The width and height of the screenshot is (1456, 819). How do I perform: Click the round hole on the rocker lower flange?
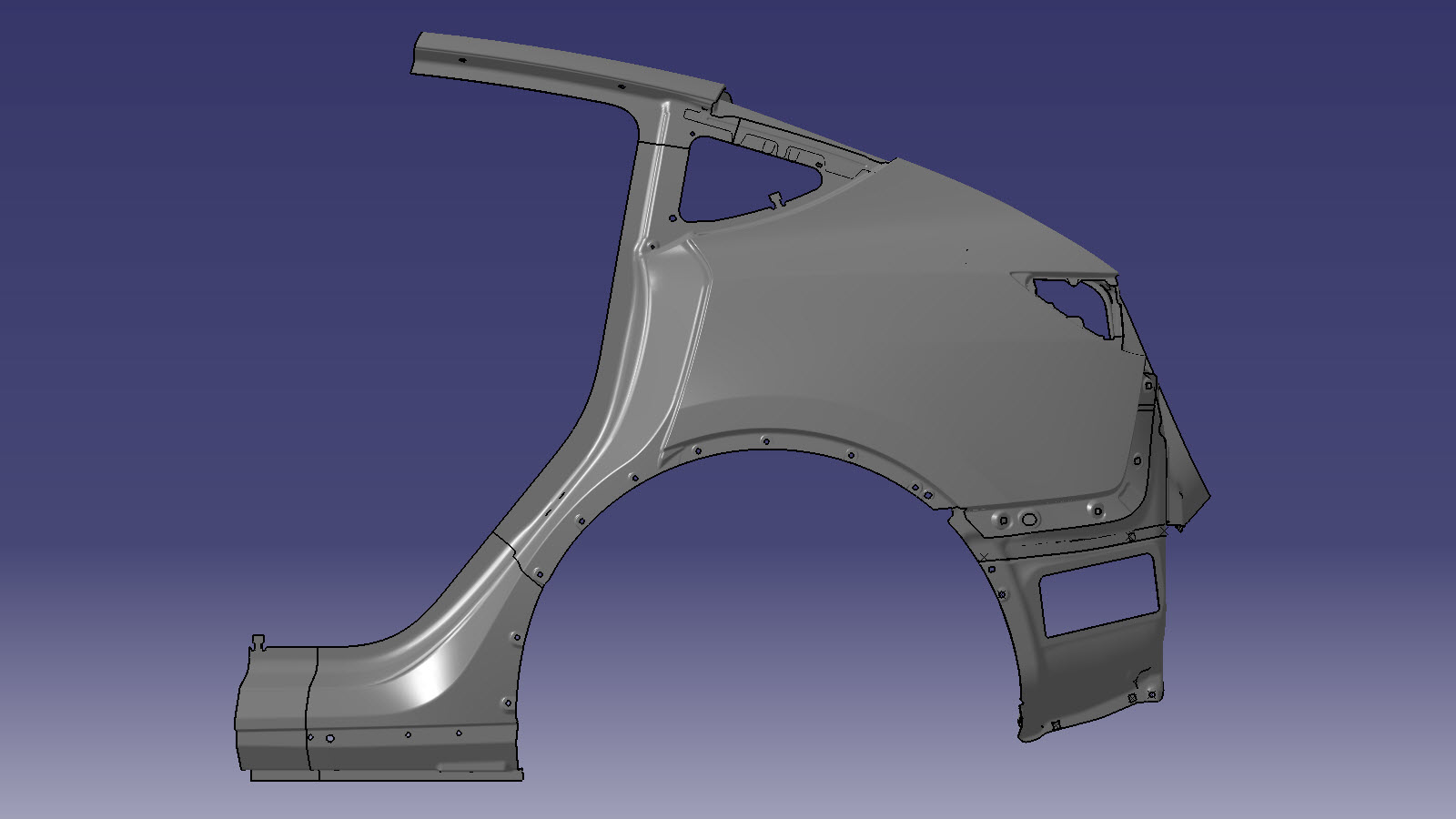[x=329, y=738]
